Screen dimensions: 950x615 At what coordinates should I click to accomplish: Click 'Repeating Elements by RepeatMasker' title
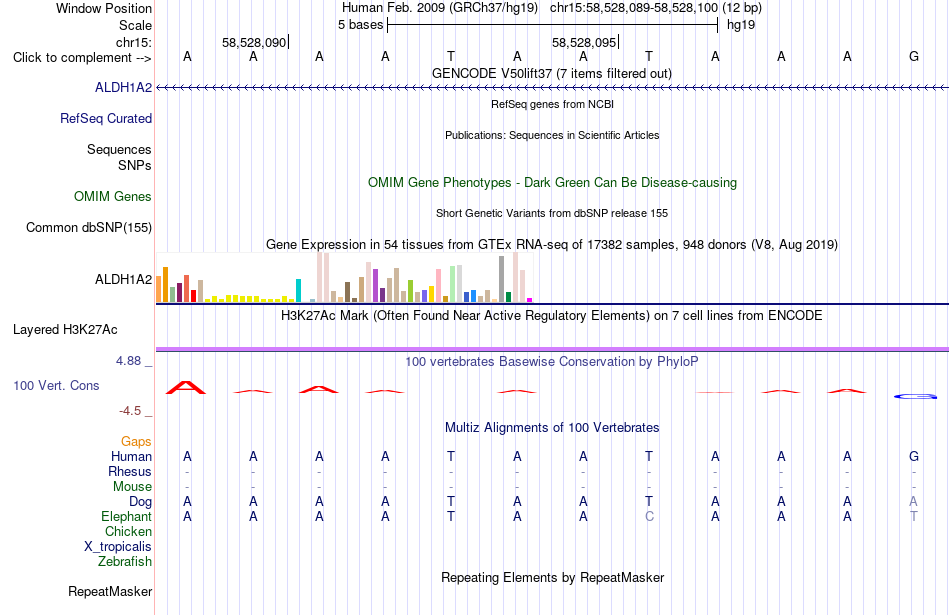553,578
